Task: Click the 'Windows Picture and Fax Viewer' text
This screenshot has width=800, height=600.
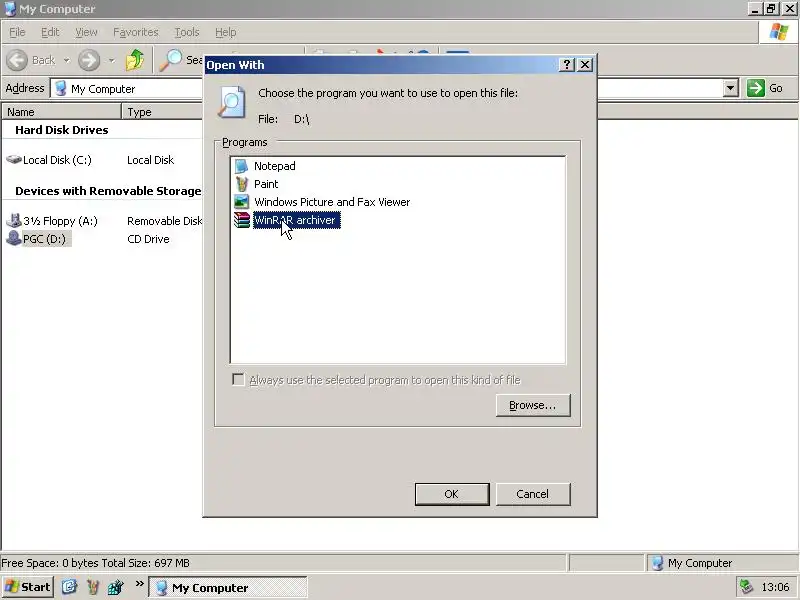Action: 332,202
